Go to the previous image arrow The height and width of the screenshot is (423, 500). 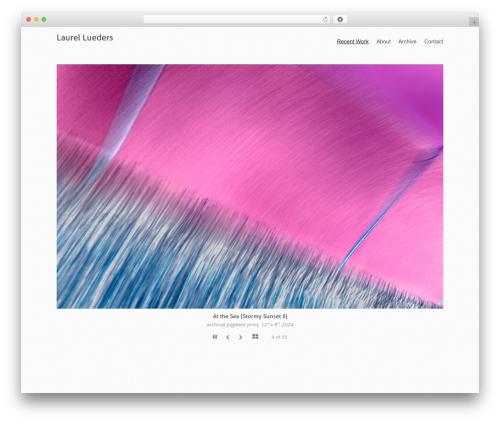[x=228, y=337]
